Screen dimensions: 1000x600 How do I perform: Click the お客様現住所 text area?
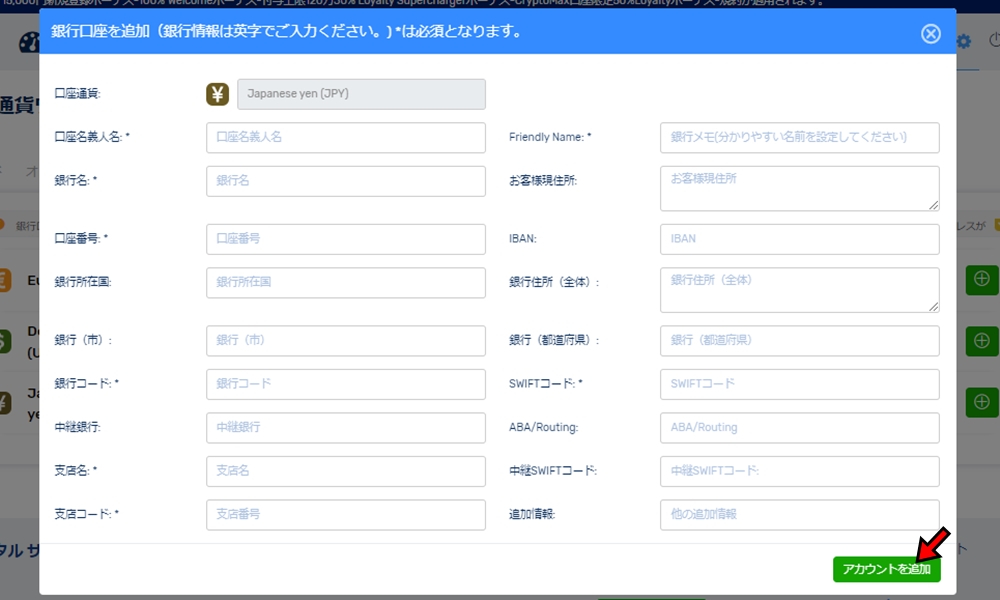[798, 188]
